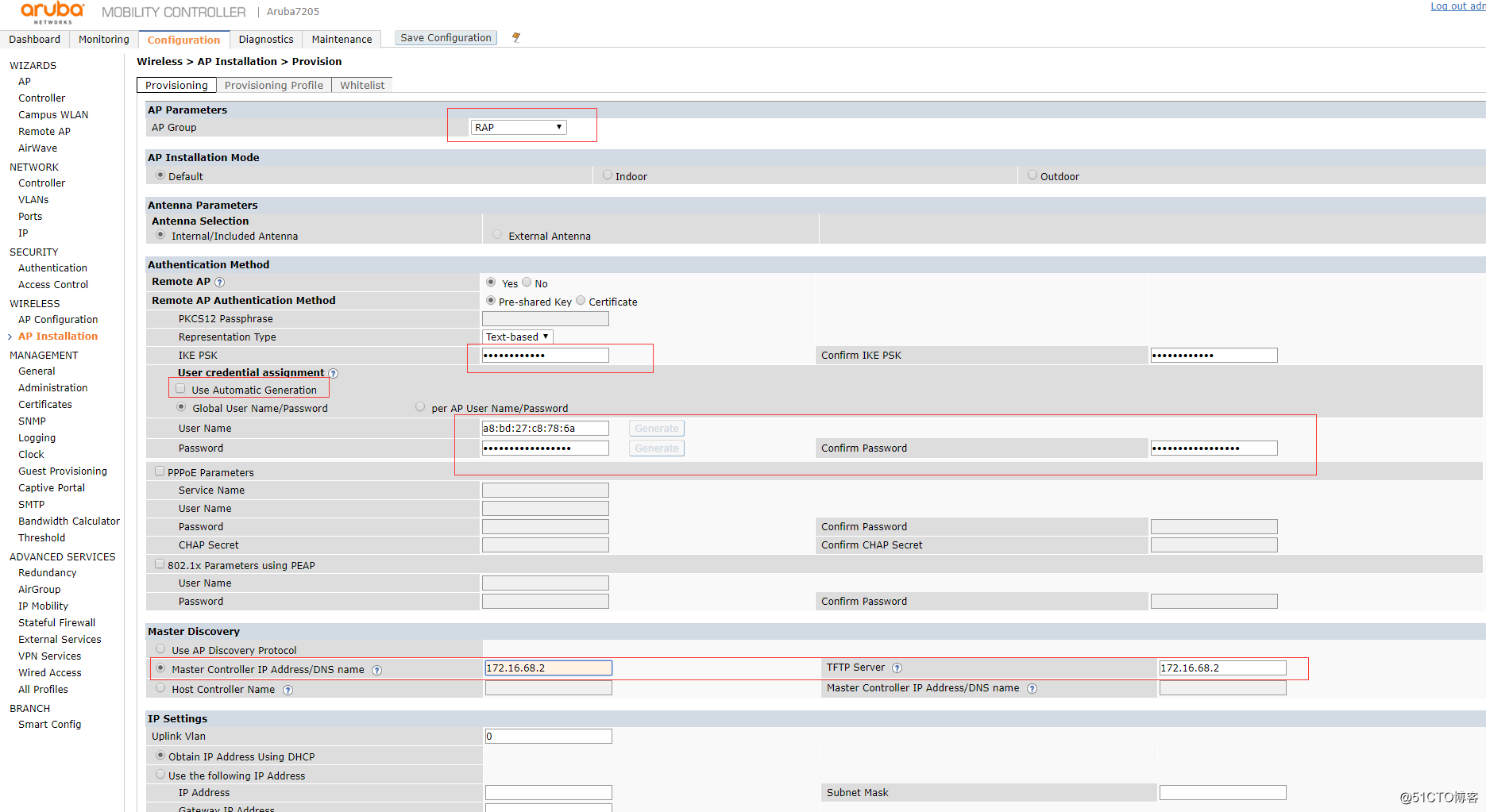This screenshot has width=1486, height=812.
Task: Open help for Master Controller IP Address radio option
Action: click(x=377, y=670)
